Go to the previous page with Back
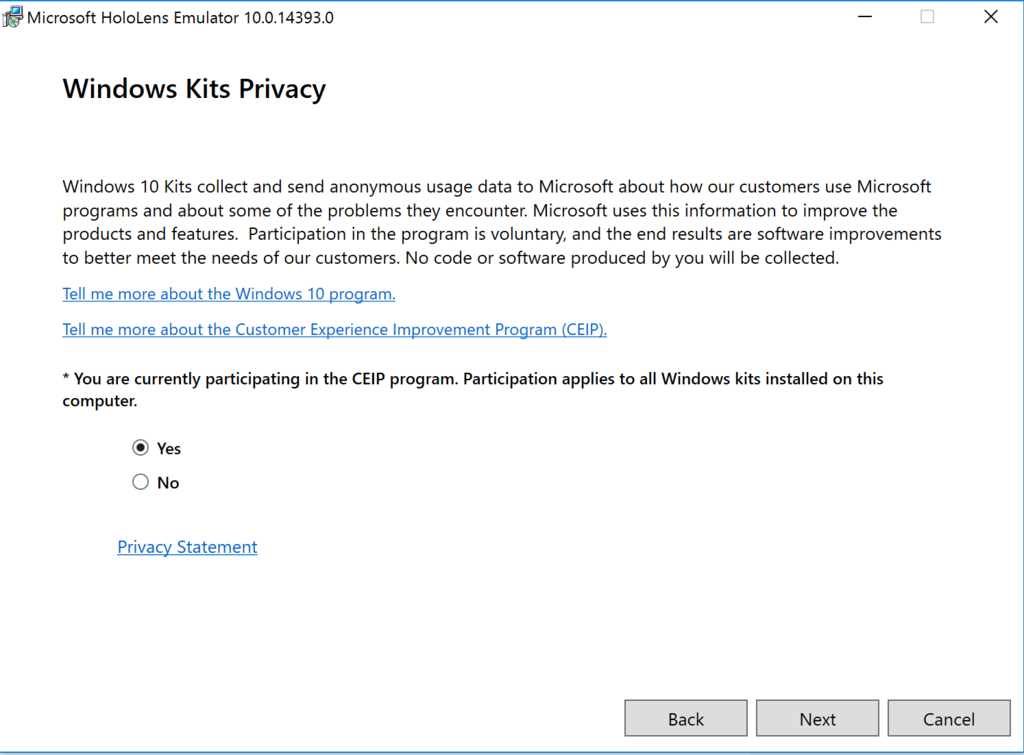Viewport: 1024px width, 755px height. coord(686,719)
